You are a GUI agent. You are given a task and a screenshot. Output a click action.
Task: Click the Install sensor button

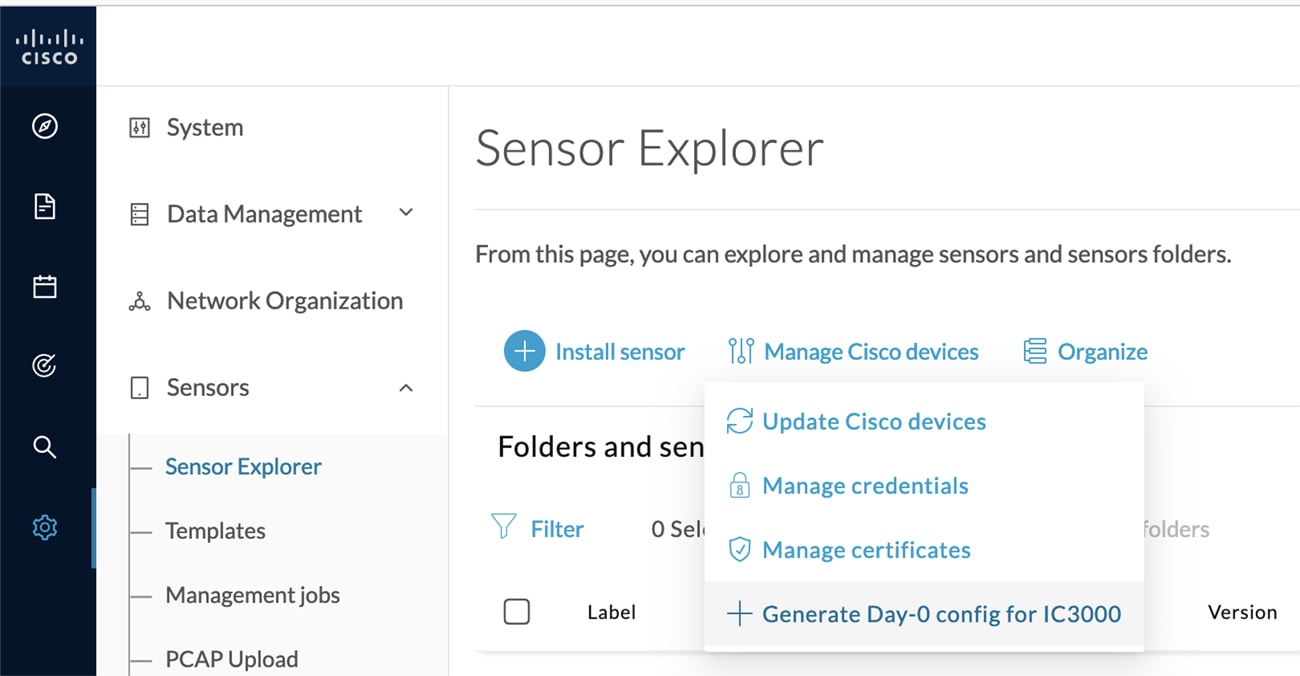[x=596, y=351]
